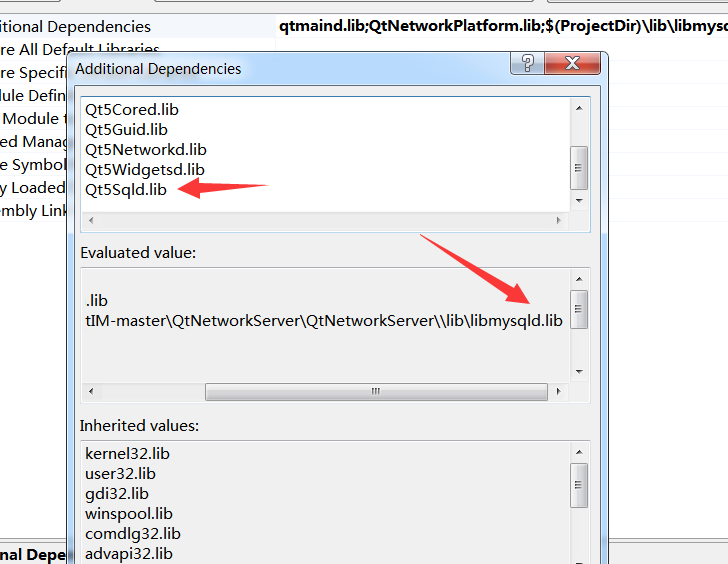Image resolution: width=728 pixels, height=564 pixels.
Task: Click left arrow of Evaluated value horizontal scrollbar
Action: point(91,391)
